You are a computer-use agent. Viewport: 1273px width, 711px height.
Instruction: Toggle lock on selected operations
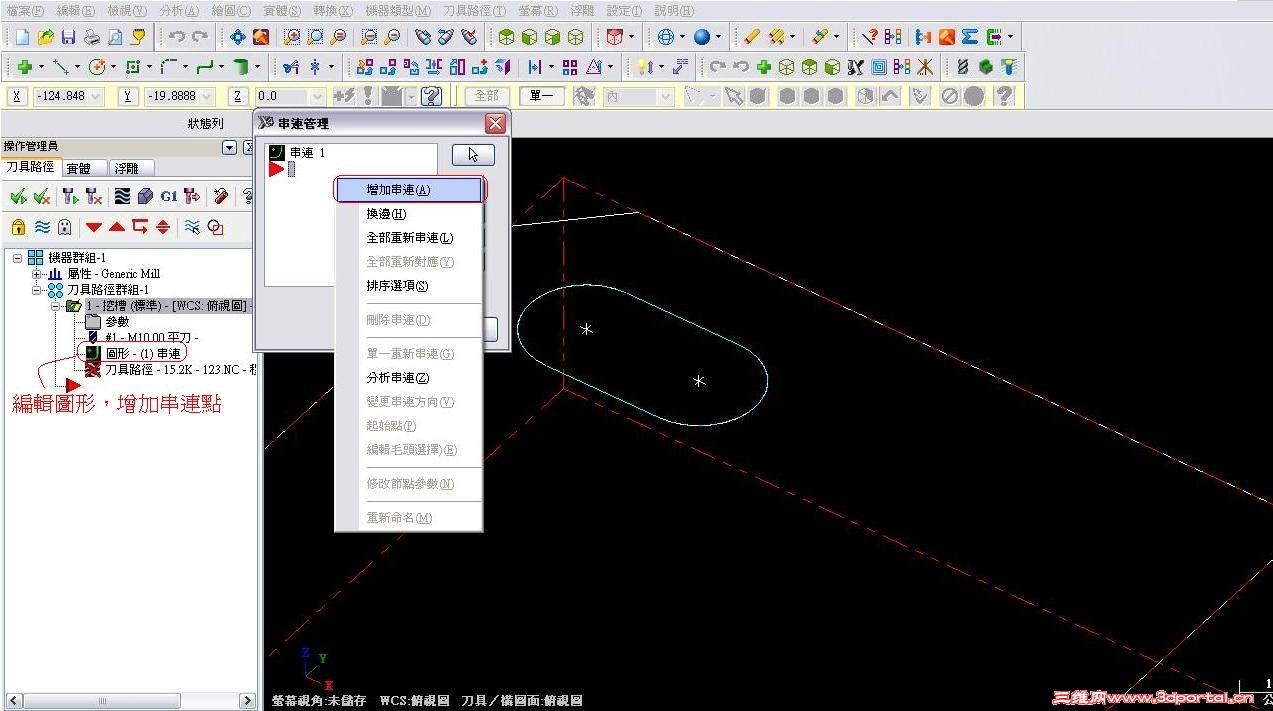coord(18,227)
